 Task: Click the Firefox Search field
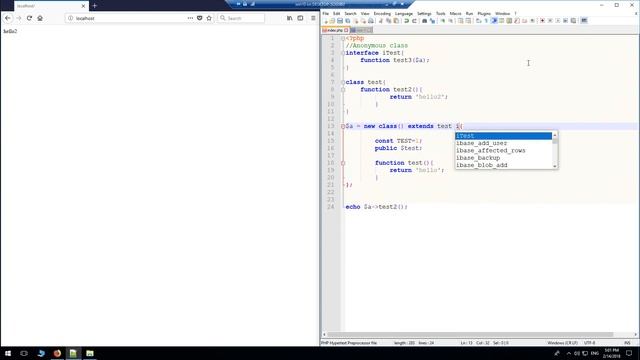coord(241,18)
